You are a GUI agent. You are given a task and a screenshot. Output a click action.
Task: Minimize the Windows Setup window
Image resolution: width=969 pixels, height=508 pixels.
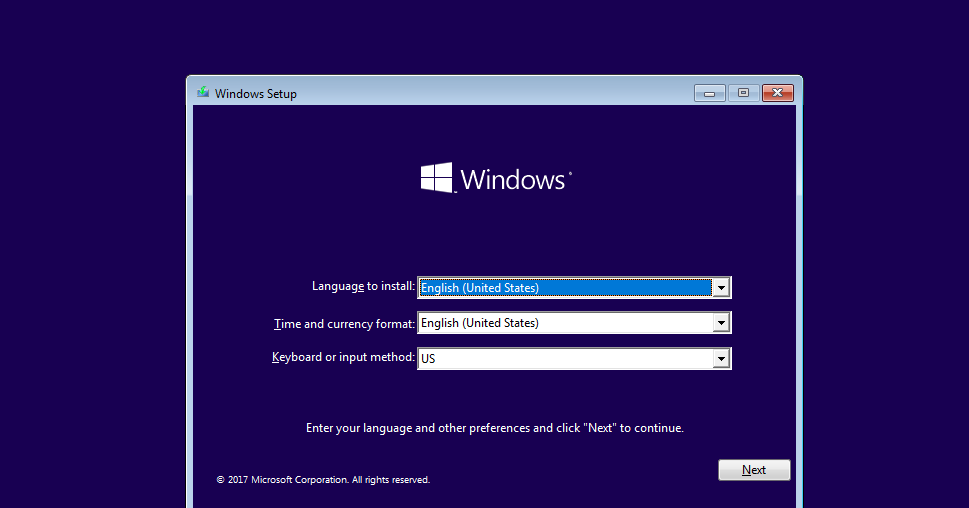point(709,93)
